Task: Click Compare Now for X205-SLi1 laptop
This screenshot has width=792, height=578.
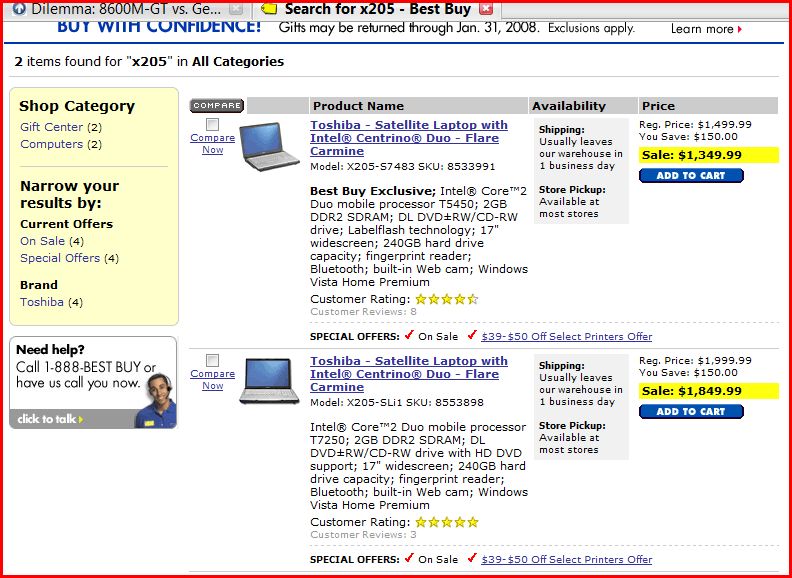Action: [213, 380]
